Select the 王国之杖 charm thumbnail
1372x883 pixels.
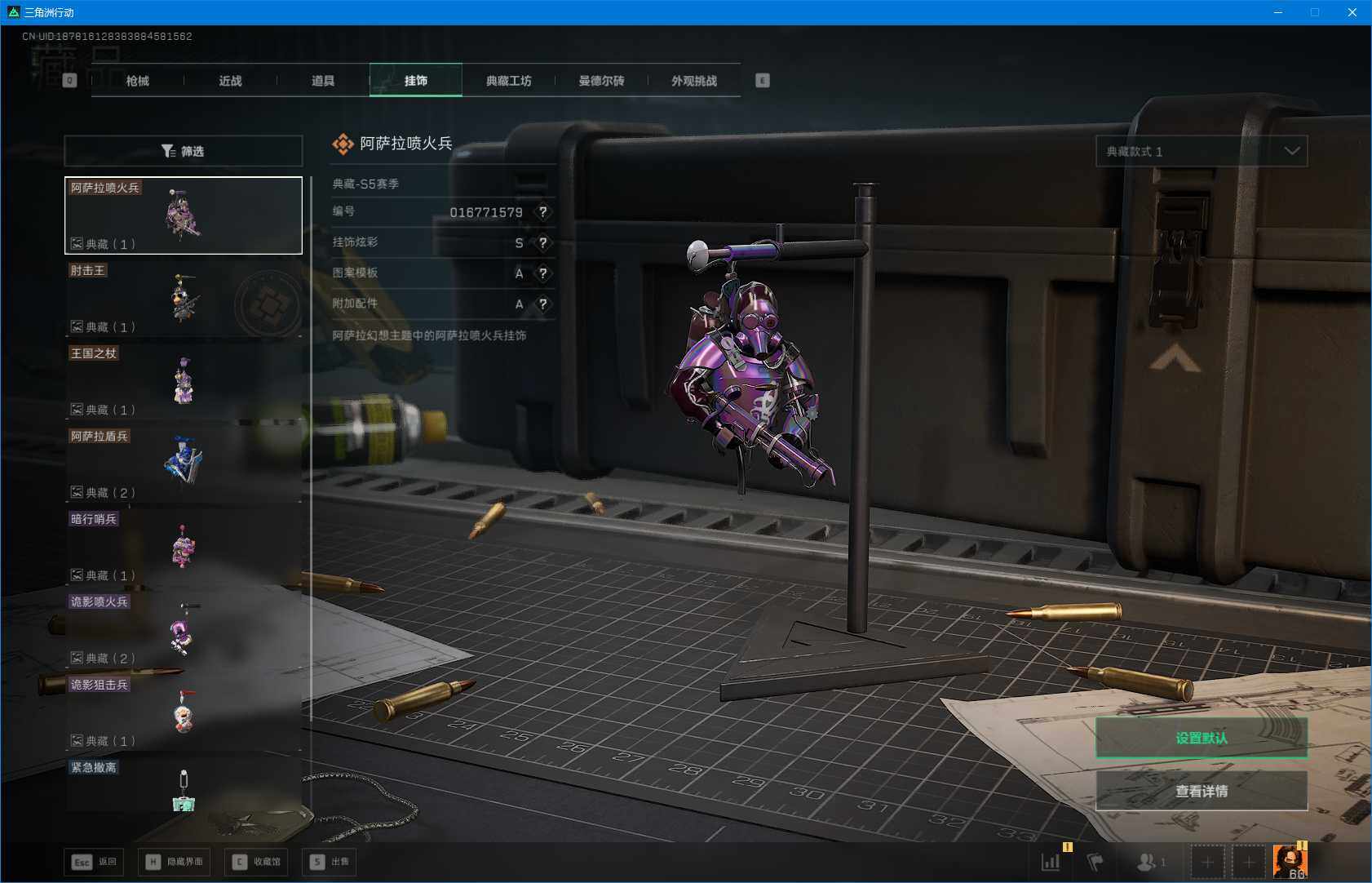[x=183, y=381]
